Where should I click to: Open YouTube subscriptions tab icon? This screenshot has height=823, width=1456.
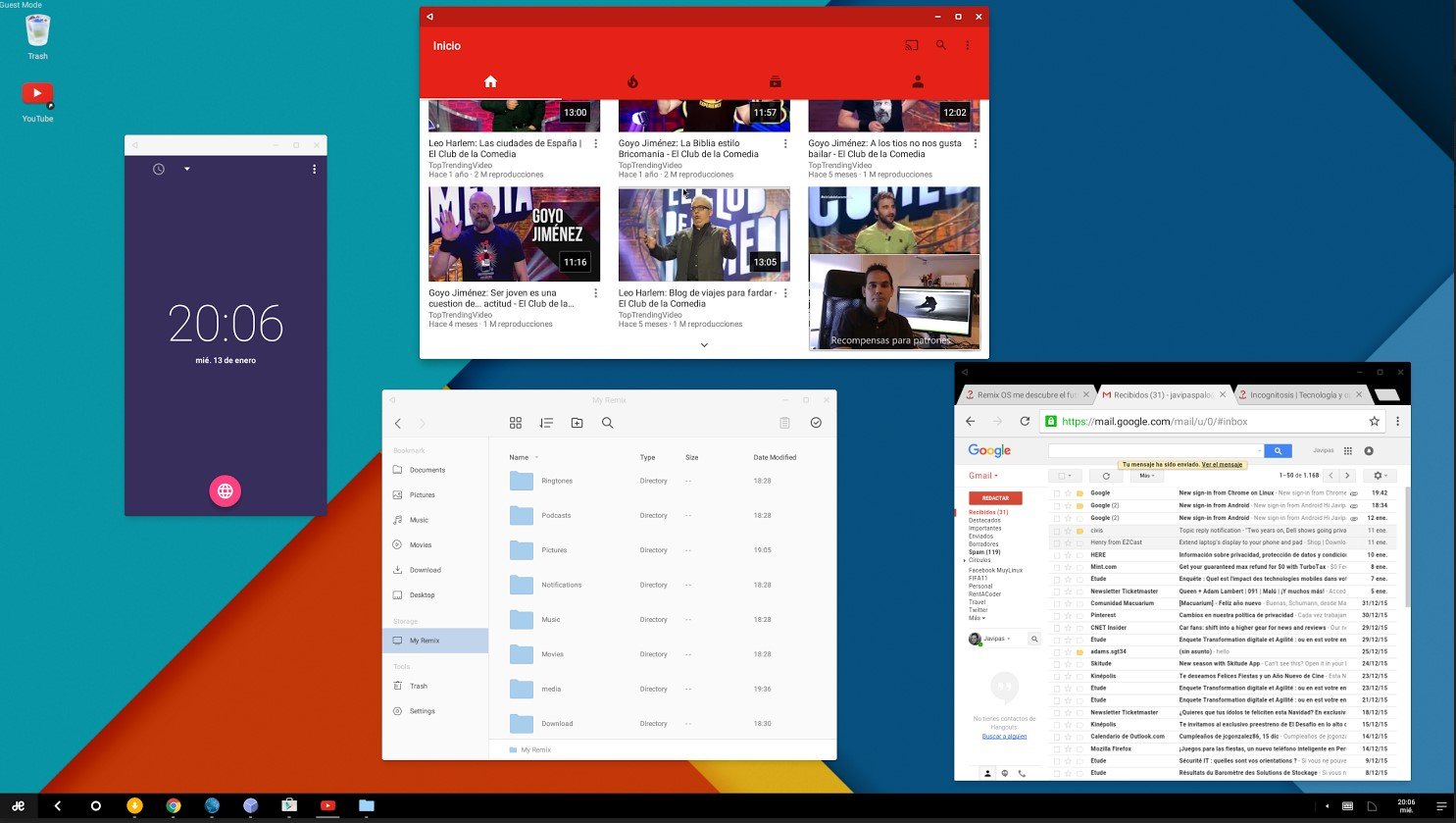click(x=775, y=82)
